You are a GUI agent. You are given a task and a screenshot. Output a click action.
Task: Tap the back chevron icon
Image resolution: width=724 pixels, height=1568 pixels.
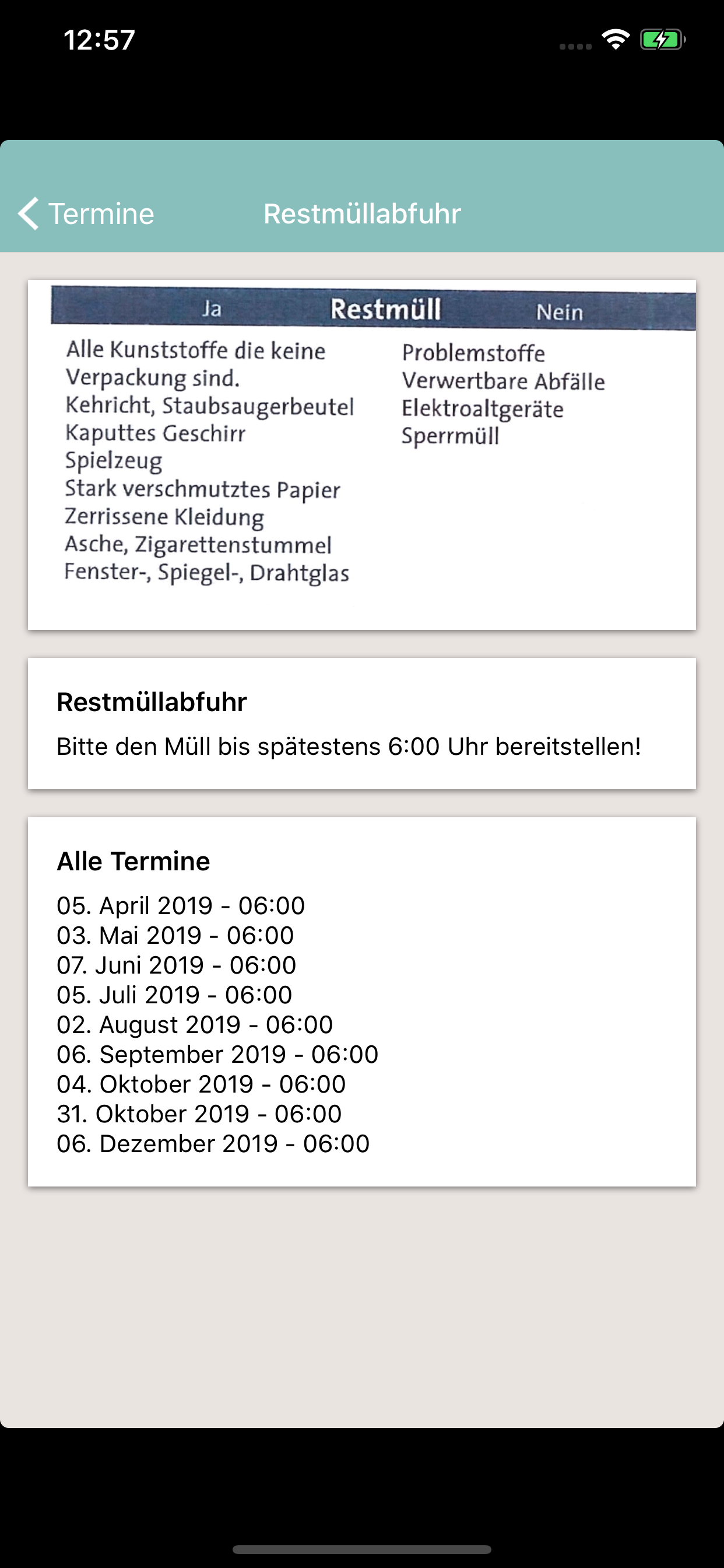point(29,213)
